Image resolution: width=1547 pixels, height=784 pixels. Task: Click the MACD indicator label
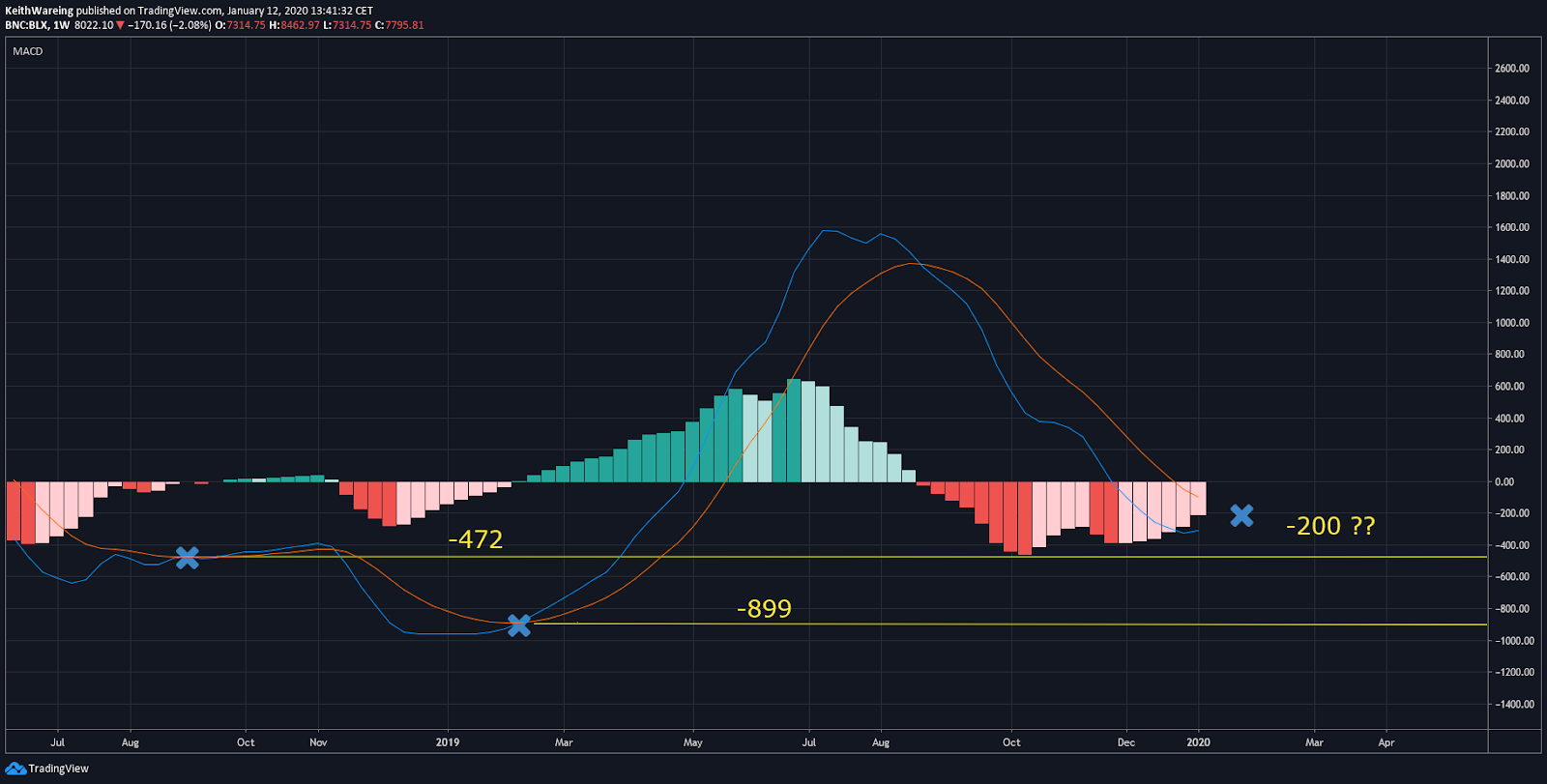click(28, 51)
